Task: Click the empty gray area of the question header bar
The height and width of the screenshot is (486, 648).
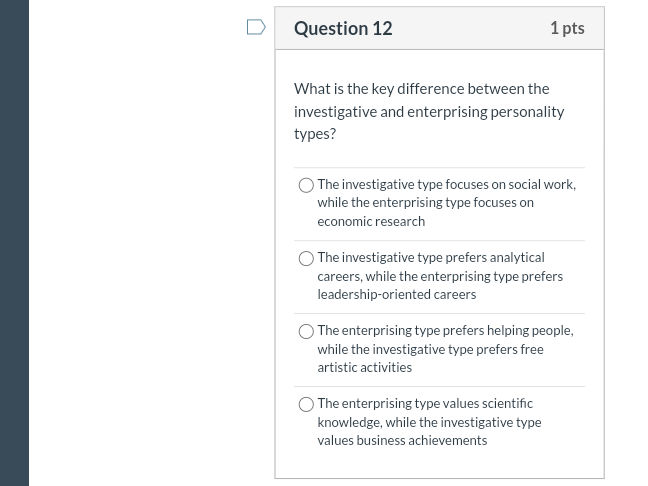Action: (x=470, y=28)
